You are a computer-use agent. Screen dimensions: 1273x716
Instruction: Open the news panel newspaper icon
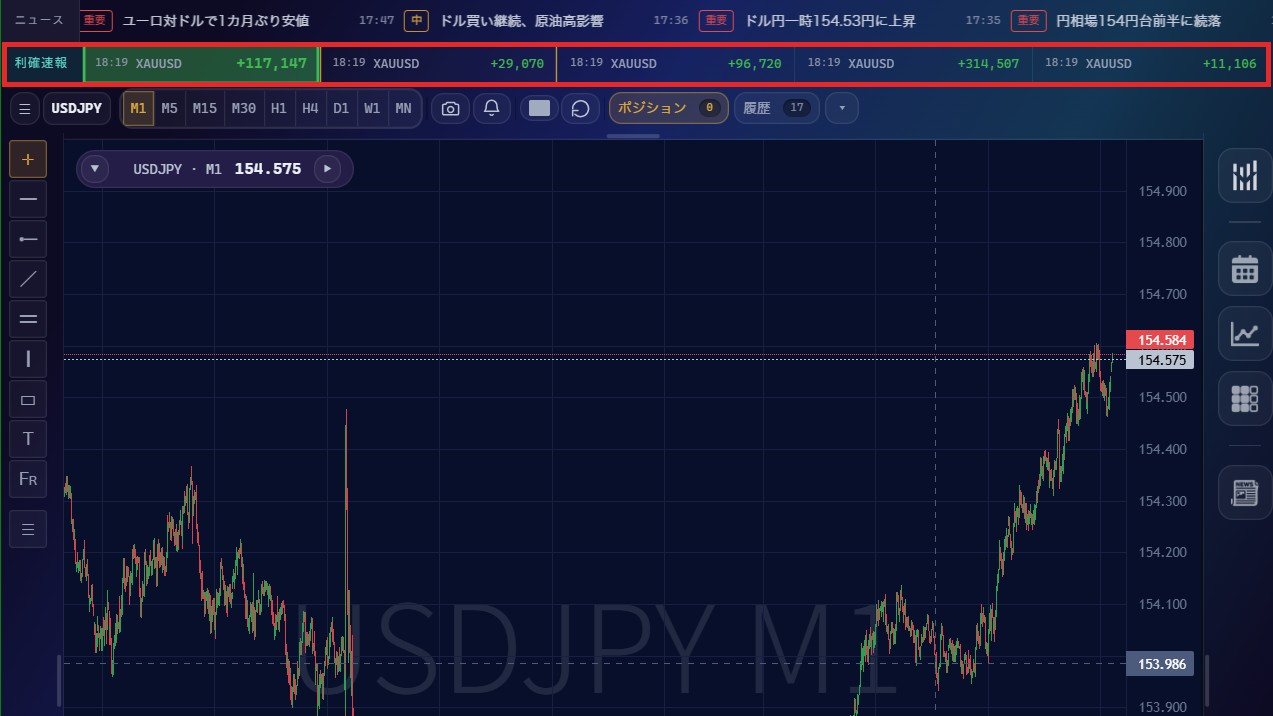[x=1245, y=492]
